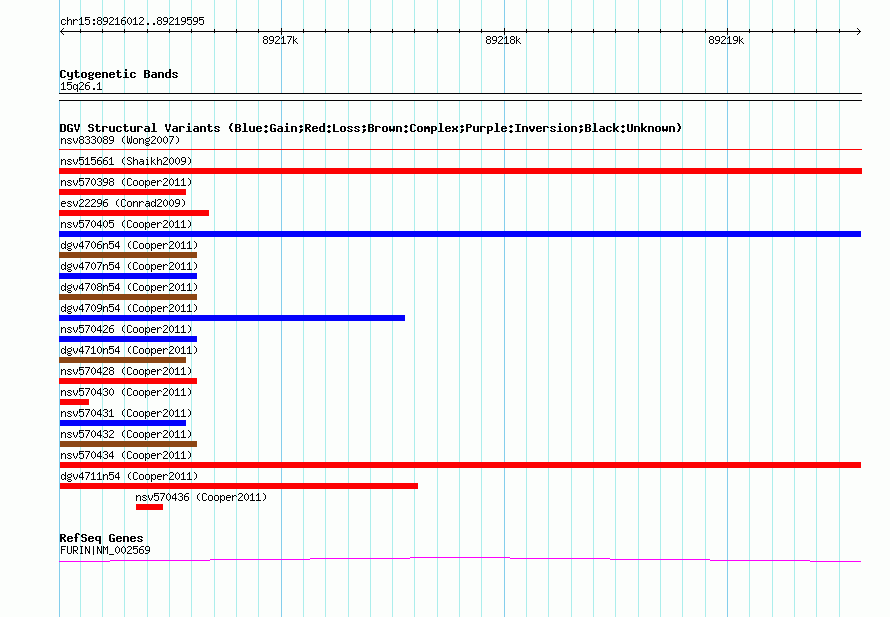
Task: Click the dgv4708n54 brown complex bar
Action: coord(128,297)
